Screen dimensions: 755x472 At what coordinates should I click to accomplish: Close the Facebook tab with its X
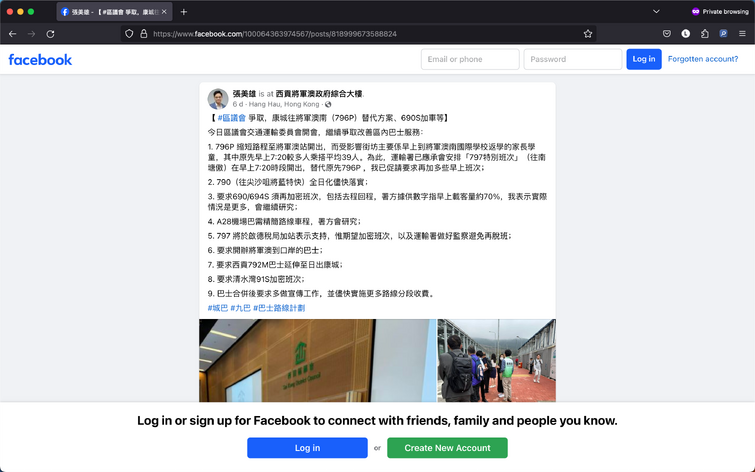coord(164,12)
